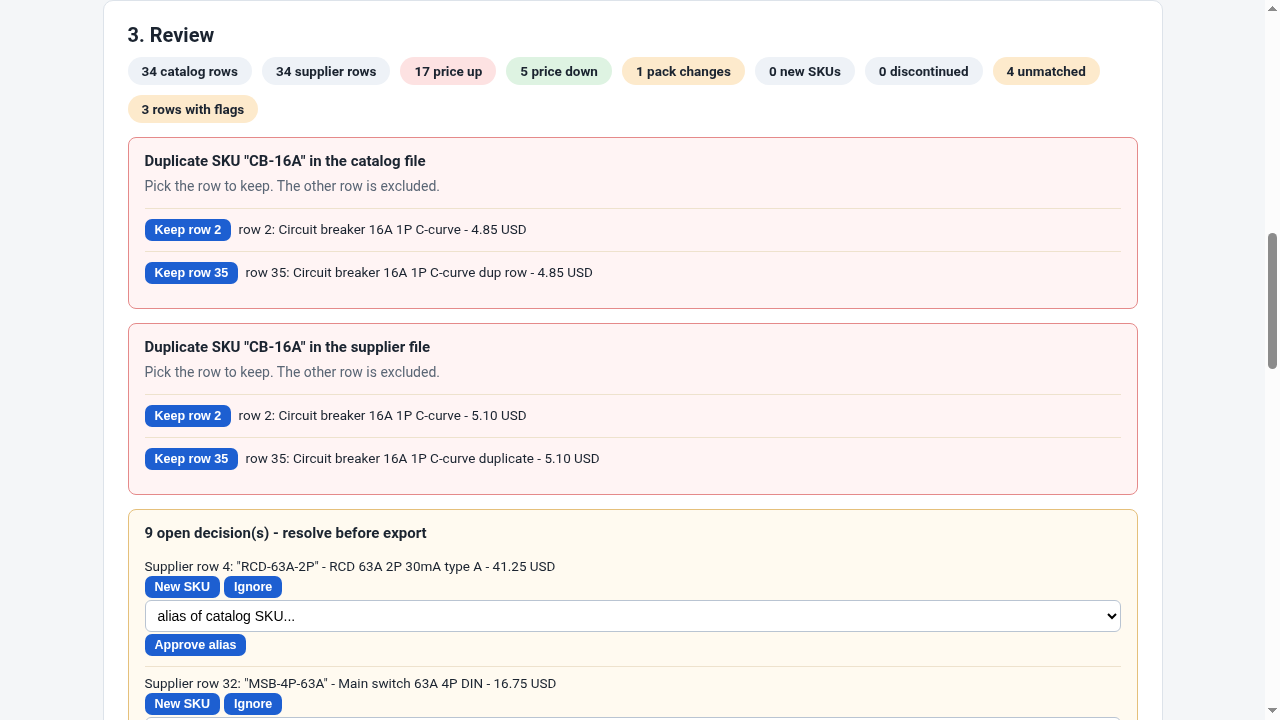Approve alias for RCD-63A-2P

(x=195, y=645)
